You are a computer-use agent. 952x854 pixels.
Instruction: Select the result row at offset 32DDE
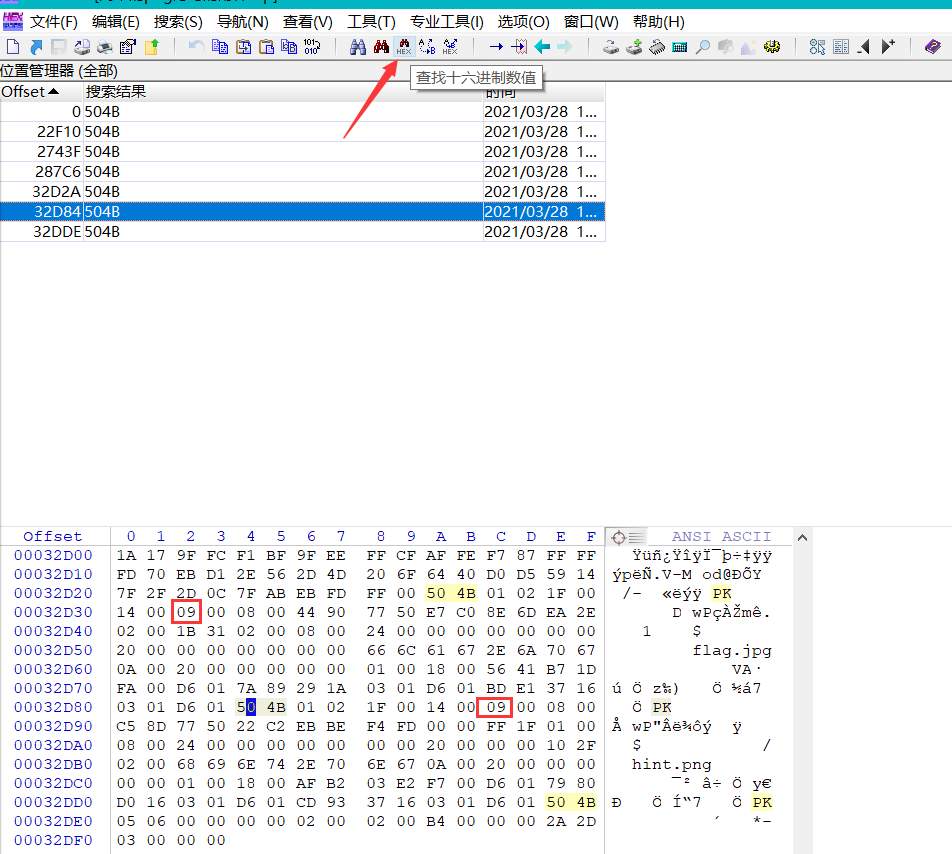click(302, 231)
